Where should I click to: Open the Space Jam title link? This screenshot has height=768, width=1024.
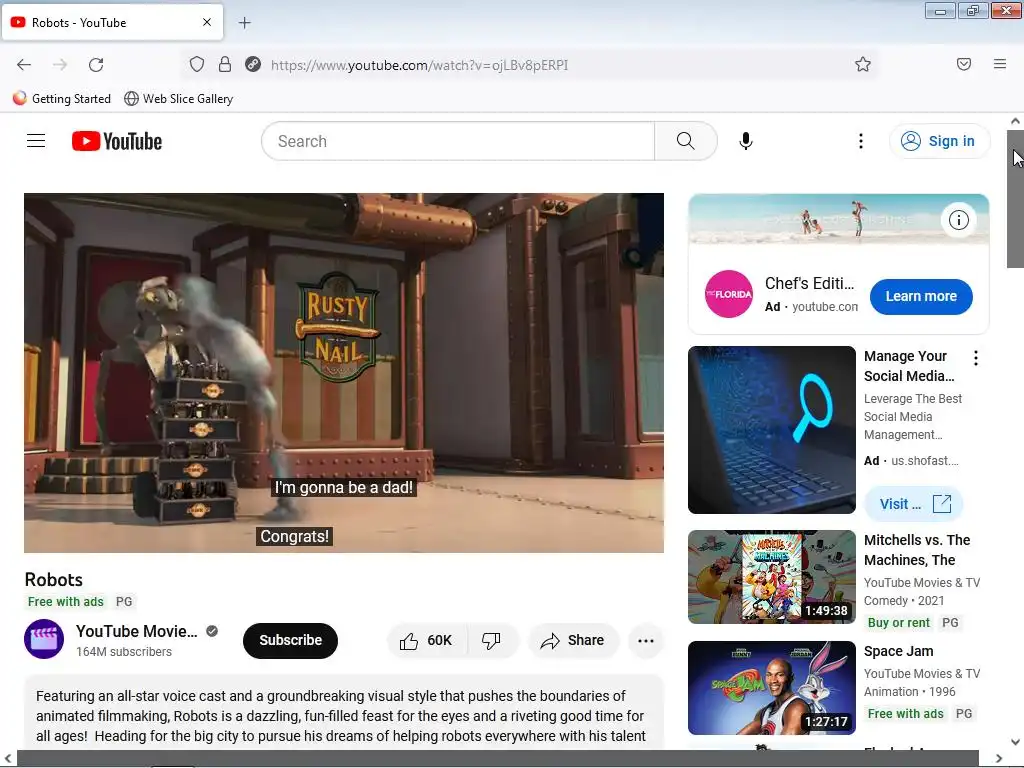click(x=899, y=651)
